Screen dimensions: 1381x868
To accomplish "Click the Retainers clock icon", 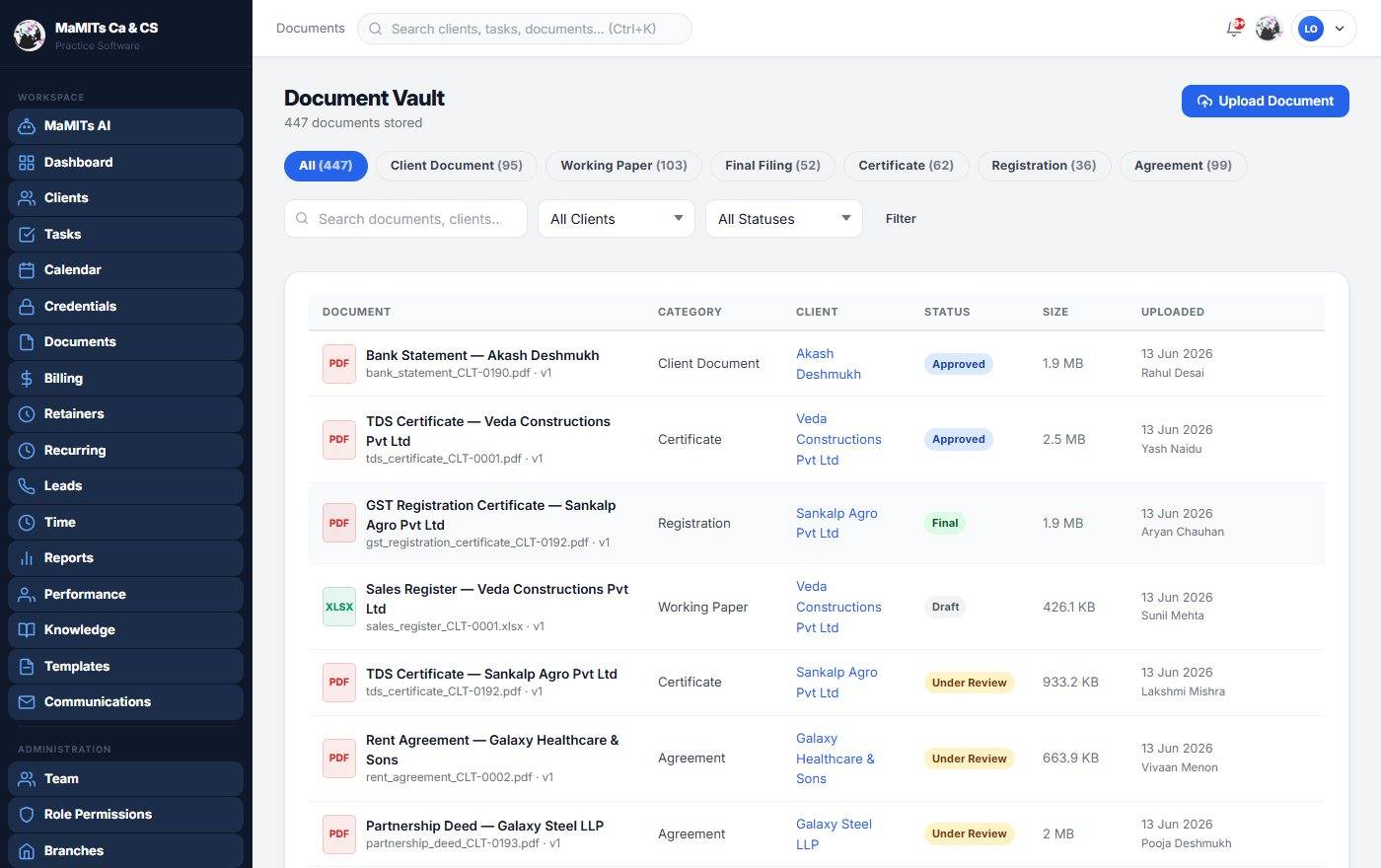I will [x=27, y=414].
